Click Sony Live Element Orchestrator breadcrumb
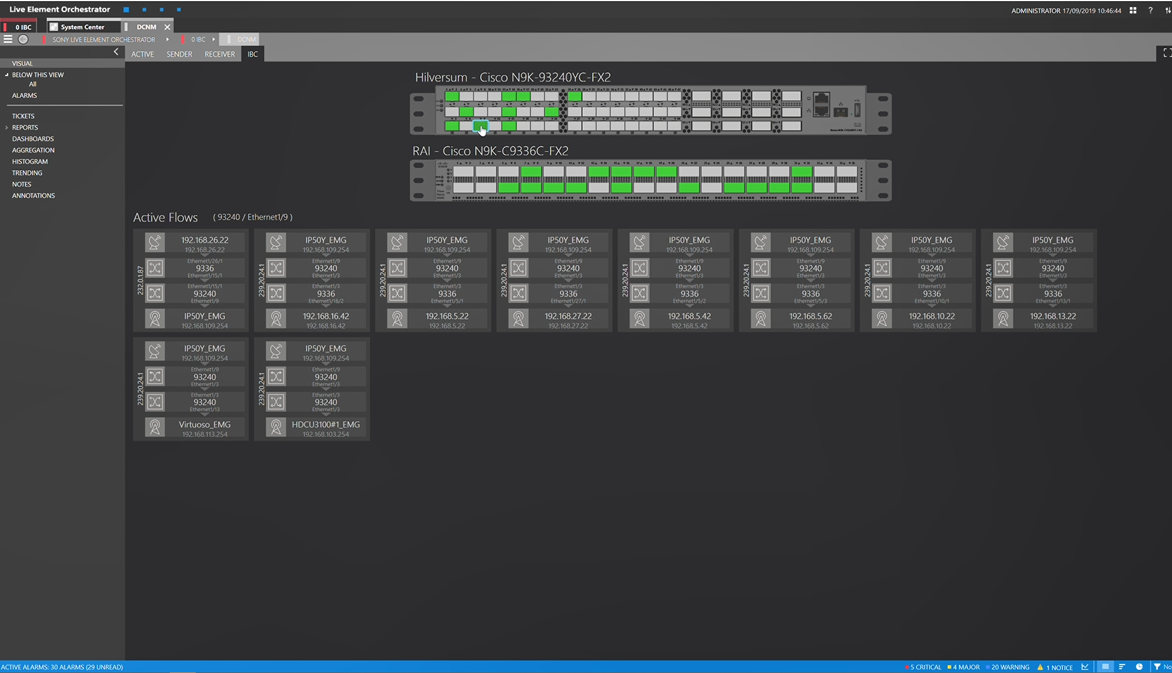Screen dimensions: 1172x673 [104, 40]
